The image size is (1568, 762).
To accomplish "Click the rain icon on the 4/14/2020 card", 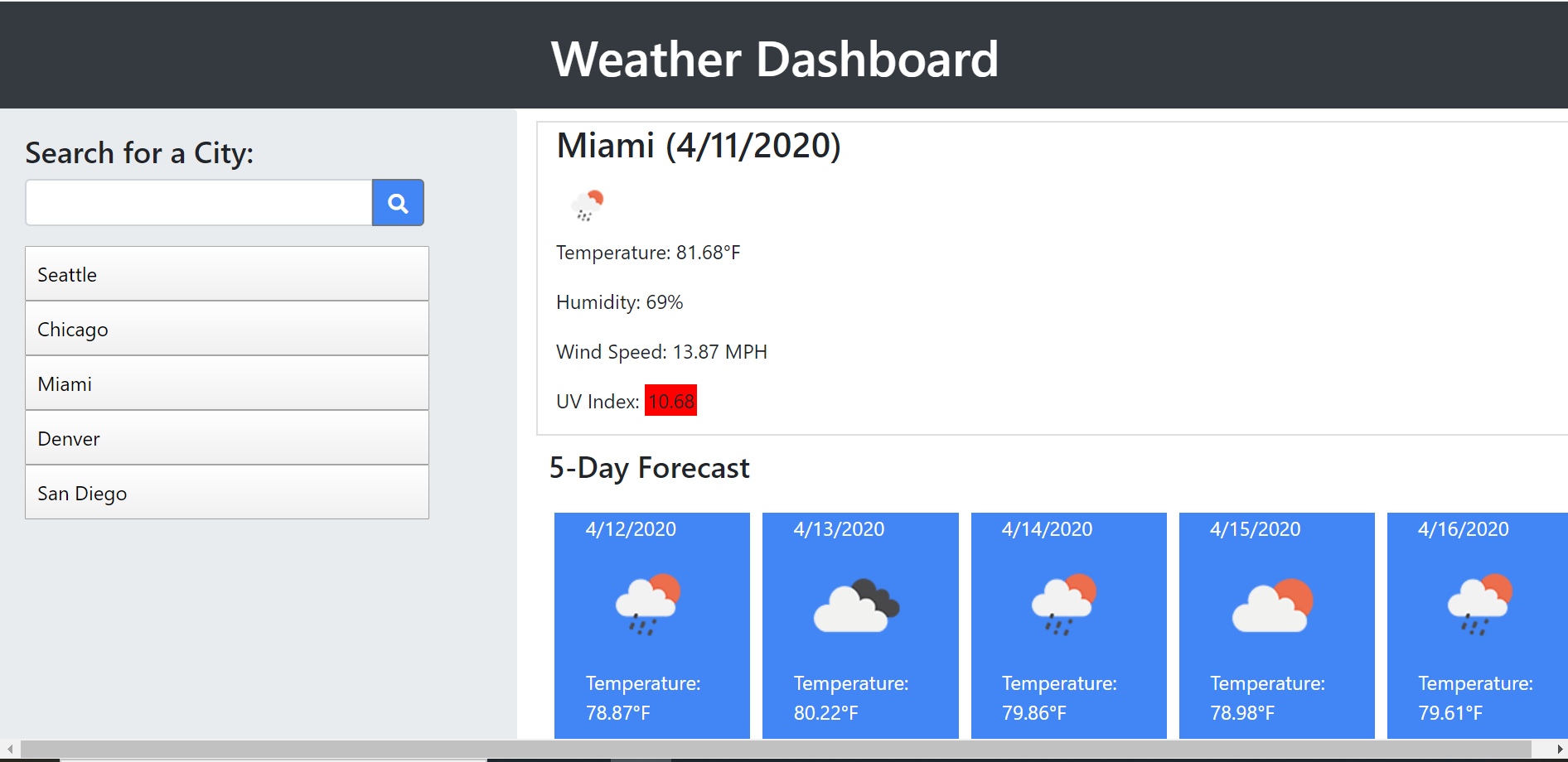I will pos(1067,605).
